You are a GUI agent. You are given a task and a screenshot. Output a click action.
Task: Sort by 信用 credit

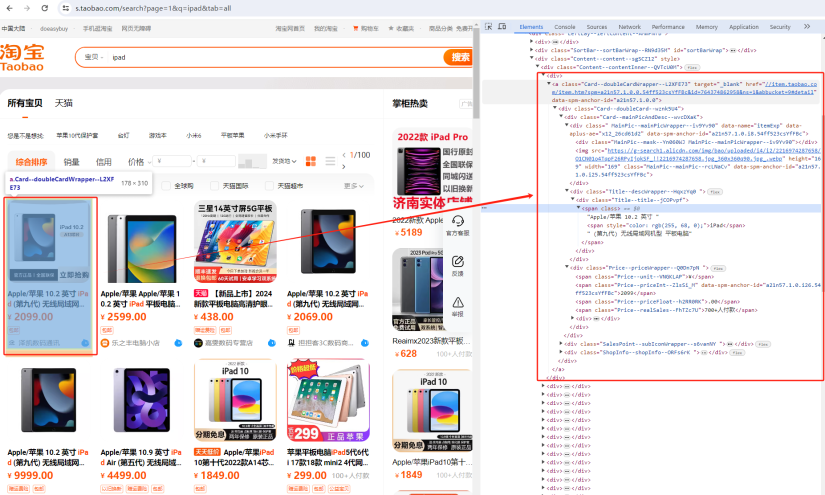pyautogui.click(x=103, y=161)
